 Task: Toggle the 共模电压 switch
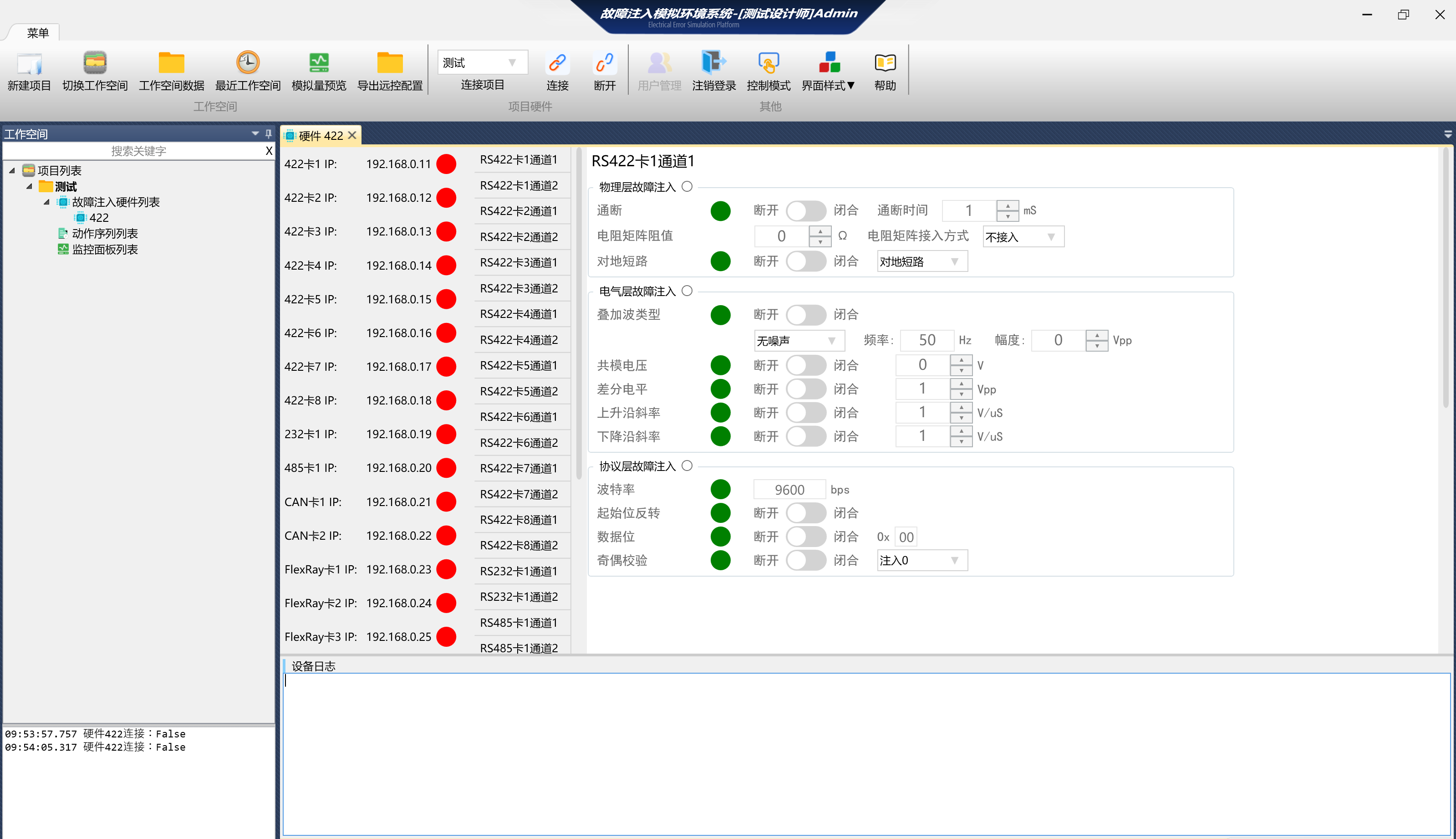(805, 365)
